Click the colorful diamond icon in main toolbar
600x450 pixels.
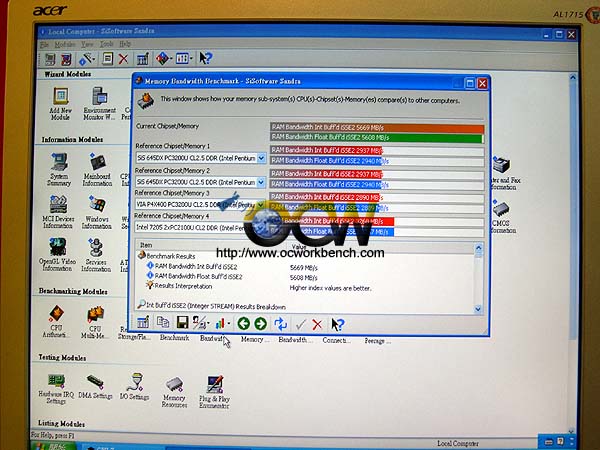pos(163,59)
